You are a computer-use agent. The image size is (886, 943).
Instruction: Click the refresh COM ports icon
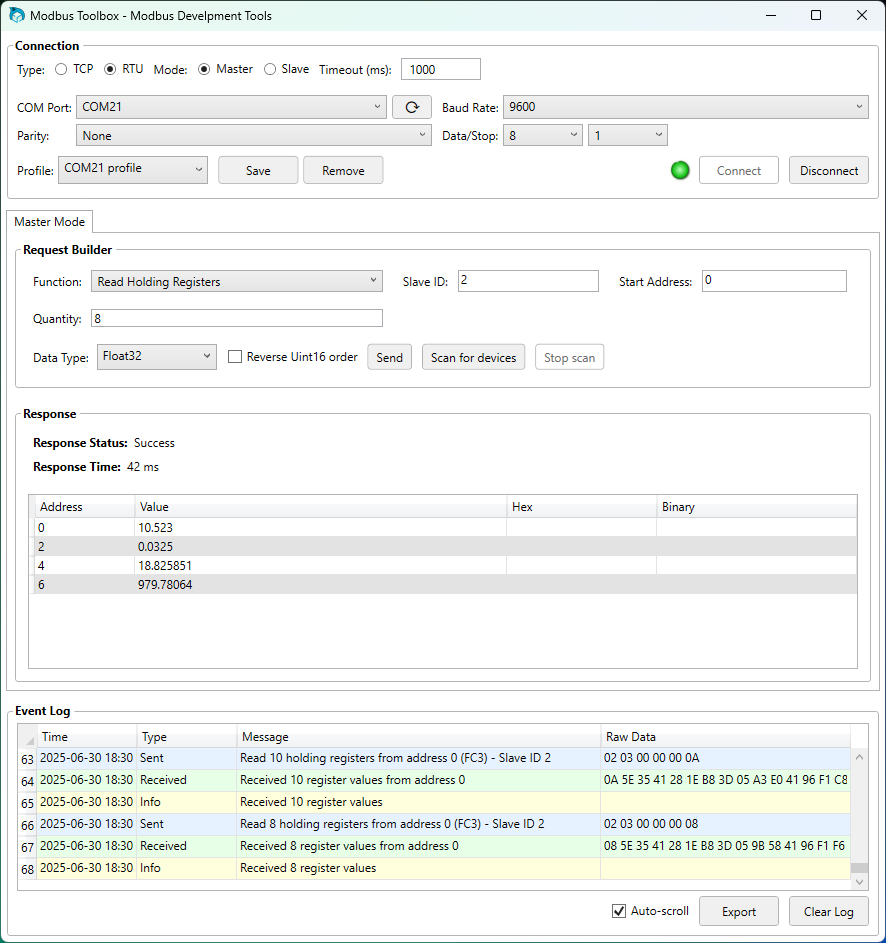click(411, 107)
